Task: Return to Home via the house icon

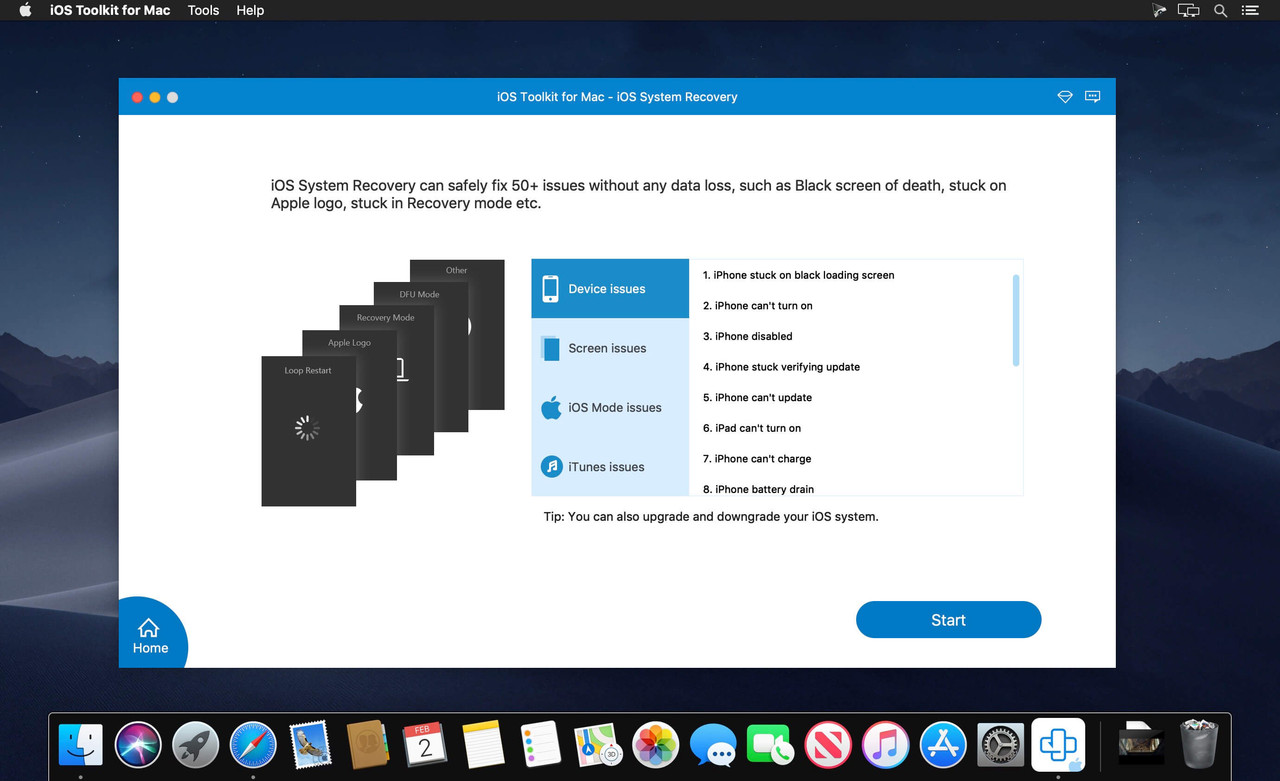Action: point(150,630)
